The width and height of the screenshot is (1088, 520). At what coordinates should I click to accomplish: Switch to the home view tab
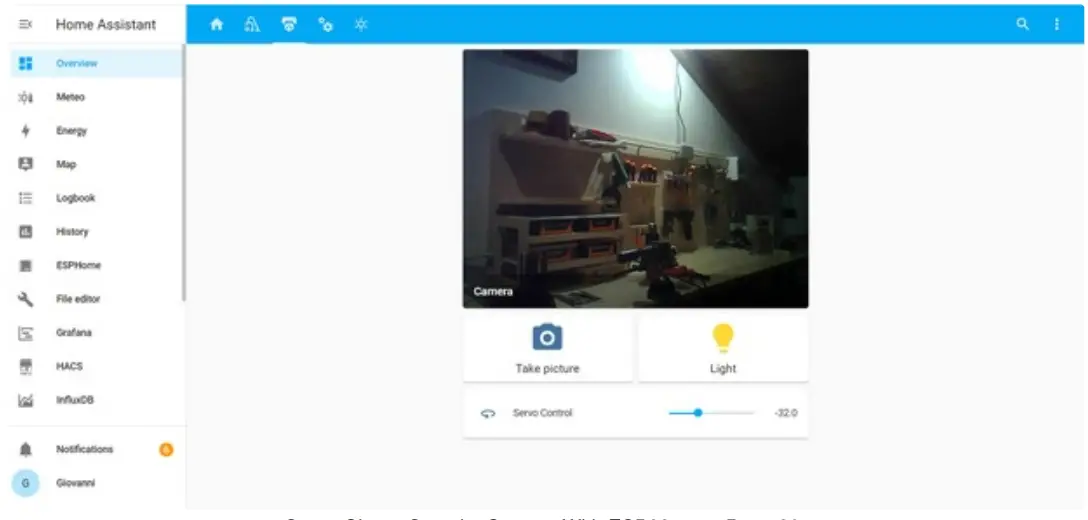[x=216, y=24]
